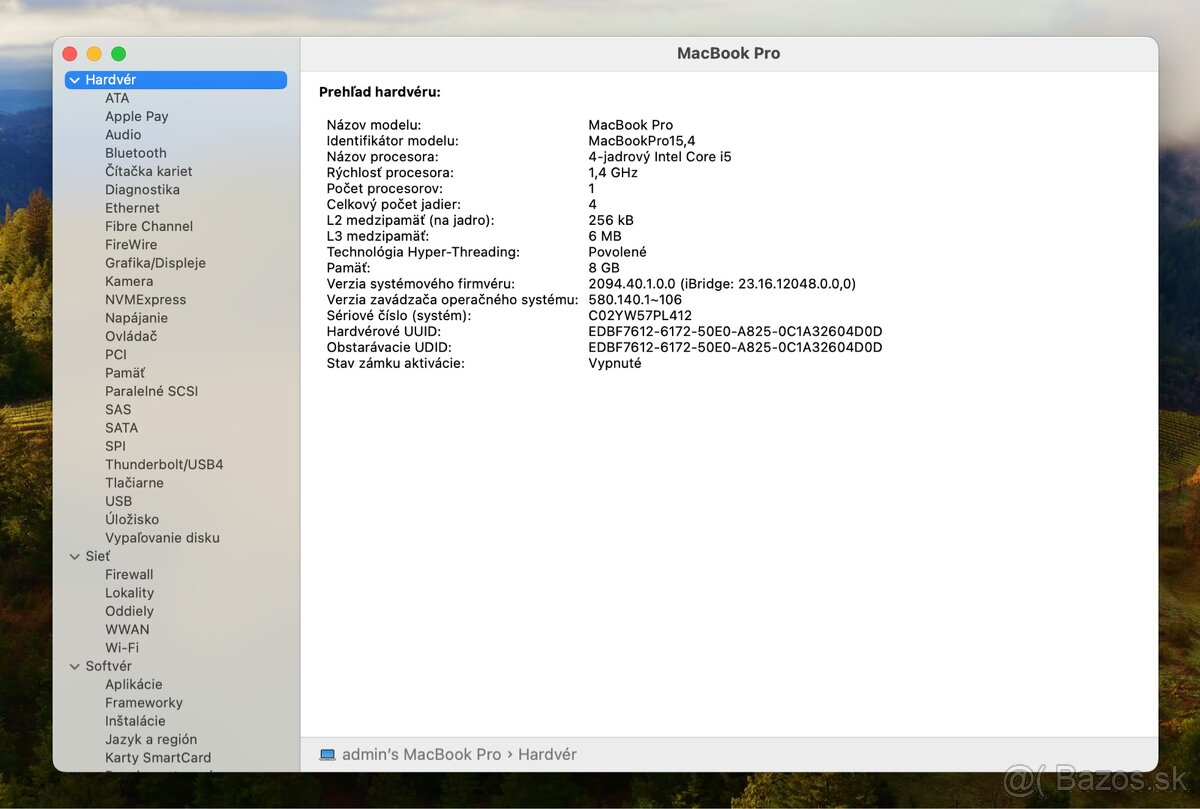This screenshot has height=809, width=1200.
Task: Select Audio in the sidebar
Action: tap(123, 135)
